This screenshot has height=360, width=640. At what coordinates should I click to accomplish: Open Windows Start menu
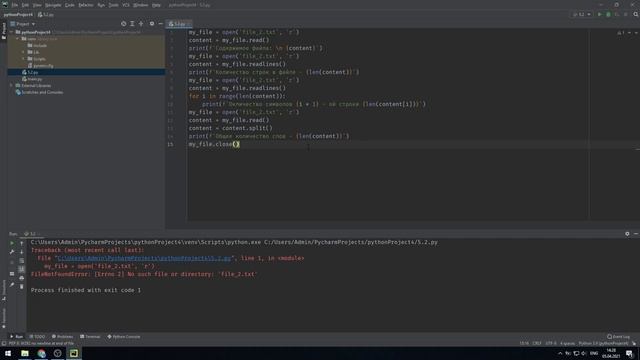point(8,353)
